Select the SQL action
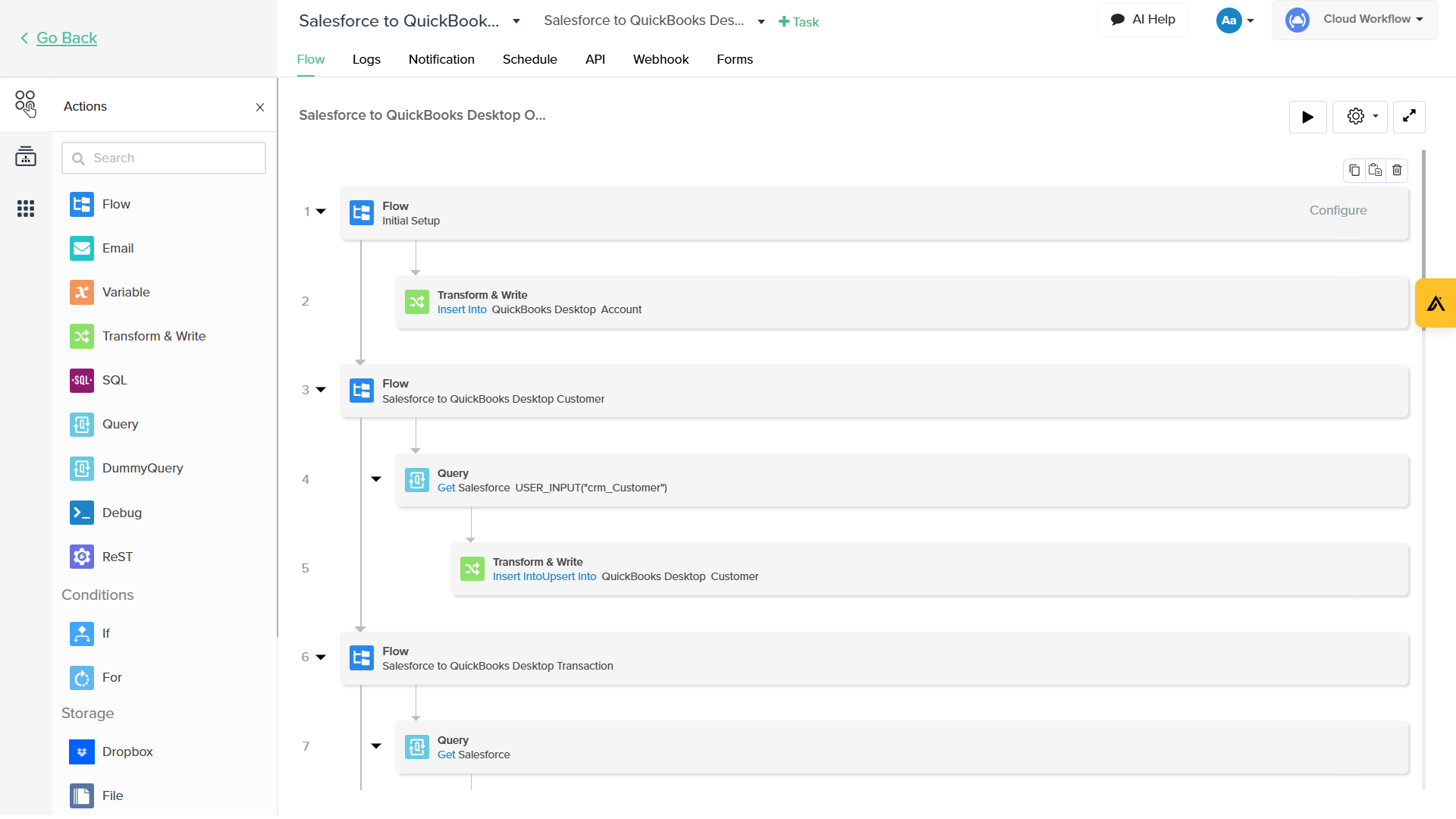 pyautogui.click(x=114, y=380)
